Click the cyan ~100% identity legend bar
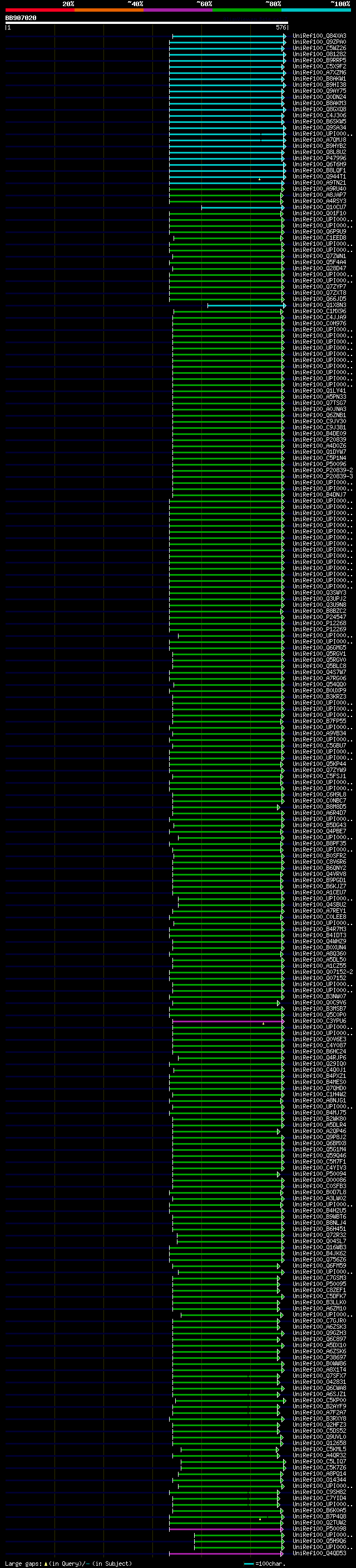This screenshot has height=1568, width=356. pyautogui.click(x=316, y=10)
